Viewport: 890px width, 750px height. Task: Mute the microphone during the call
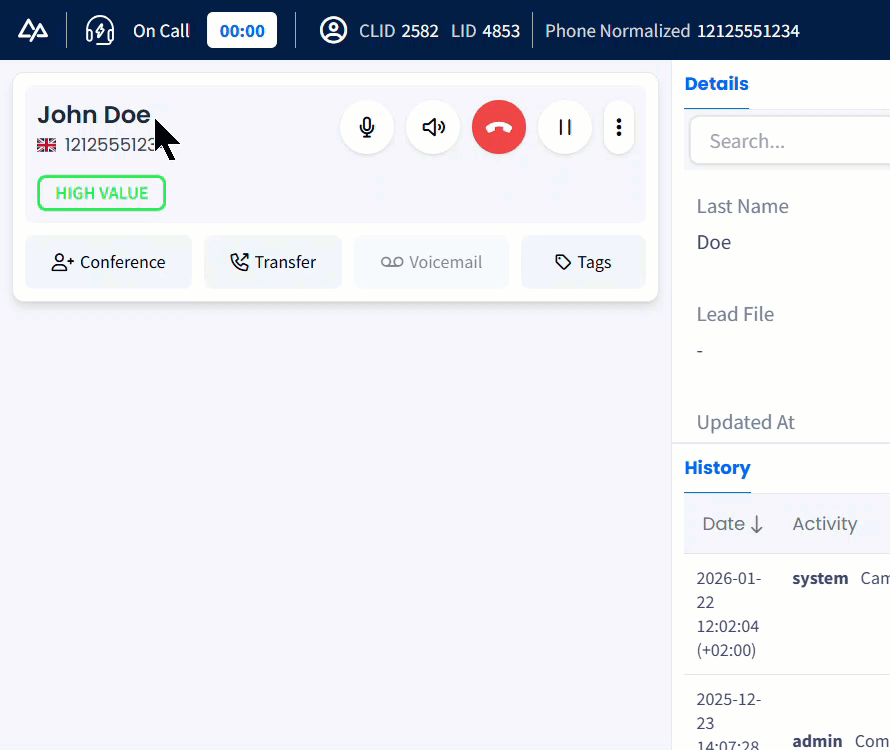[x=367, y=127]
